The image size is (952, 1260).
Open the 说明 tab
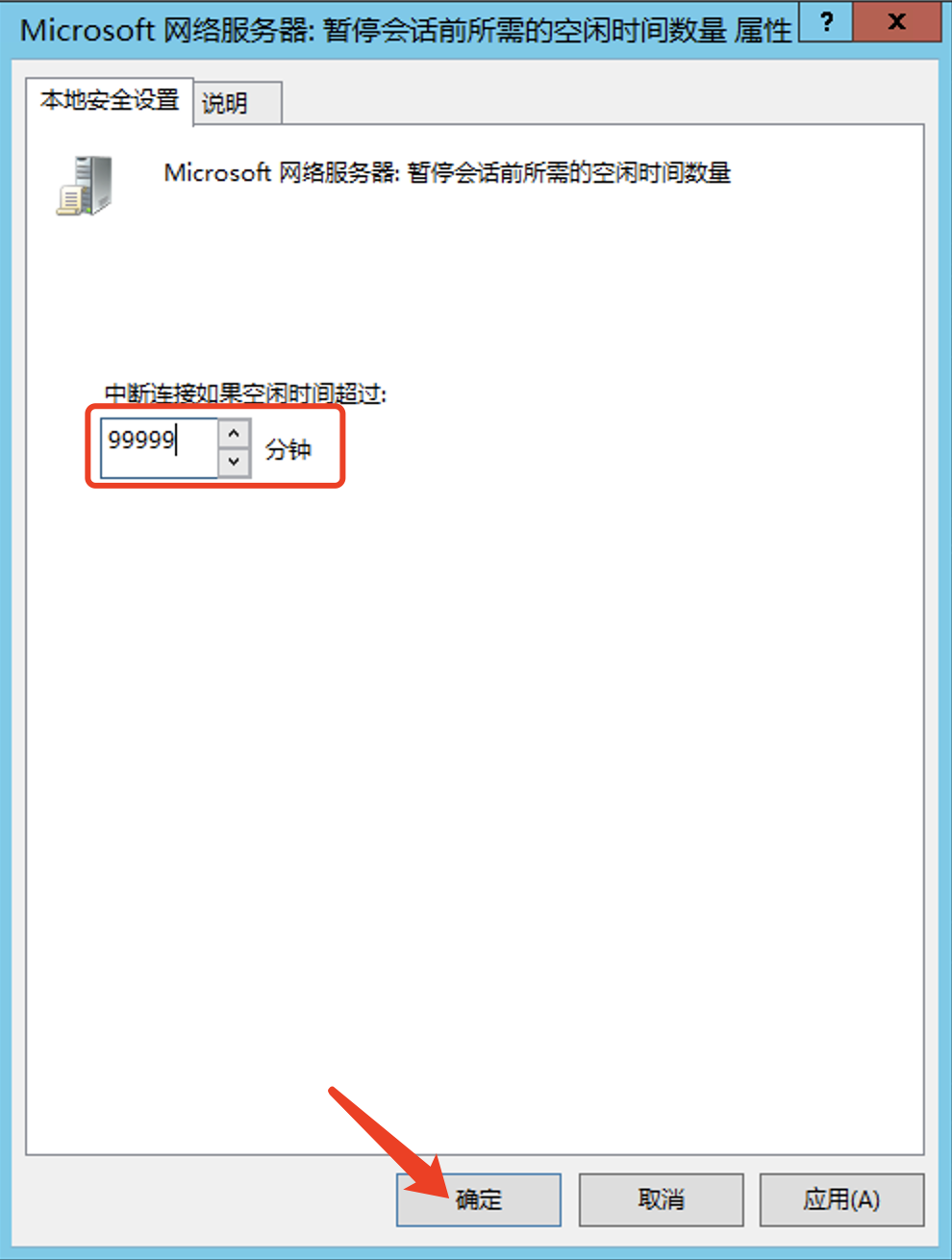[238, 103]
